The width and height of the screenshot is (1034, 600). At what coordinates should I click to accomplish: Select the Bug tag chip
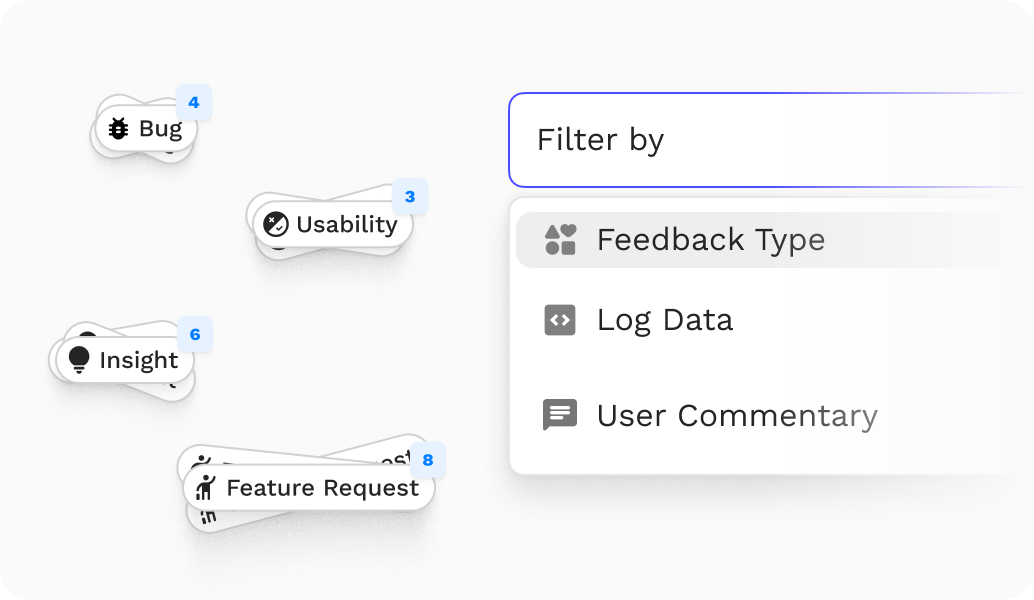(x=146, y=129)
